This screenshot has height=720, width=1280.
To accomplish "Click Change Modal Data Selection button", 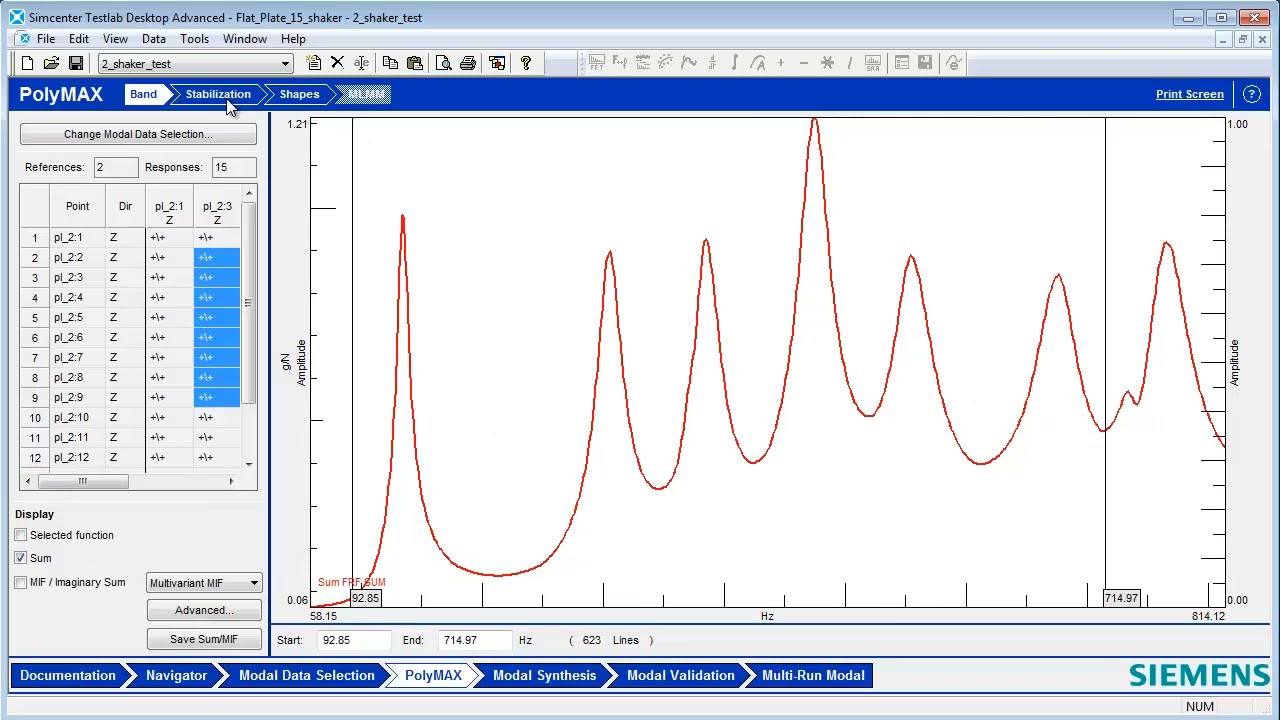I will tap(138, 134).
